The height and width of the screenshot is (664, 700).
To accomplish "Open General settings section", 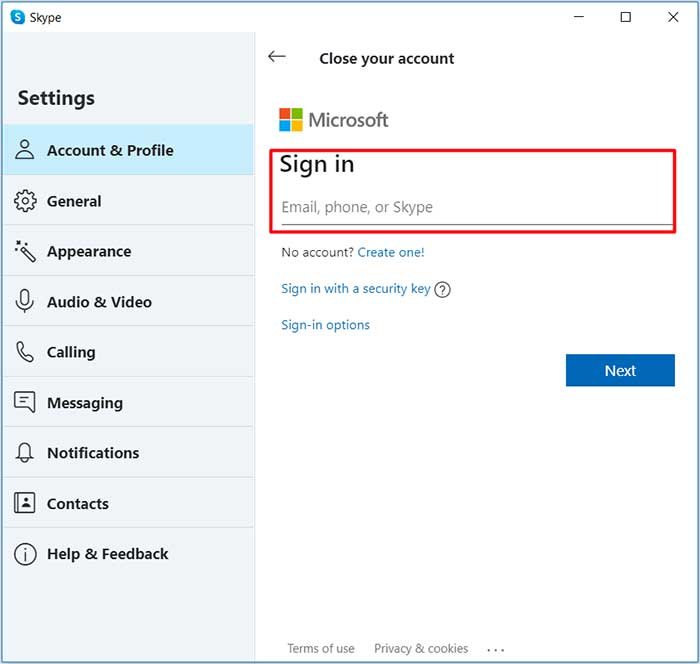I will (x=129, y=200).
